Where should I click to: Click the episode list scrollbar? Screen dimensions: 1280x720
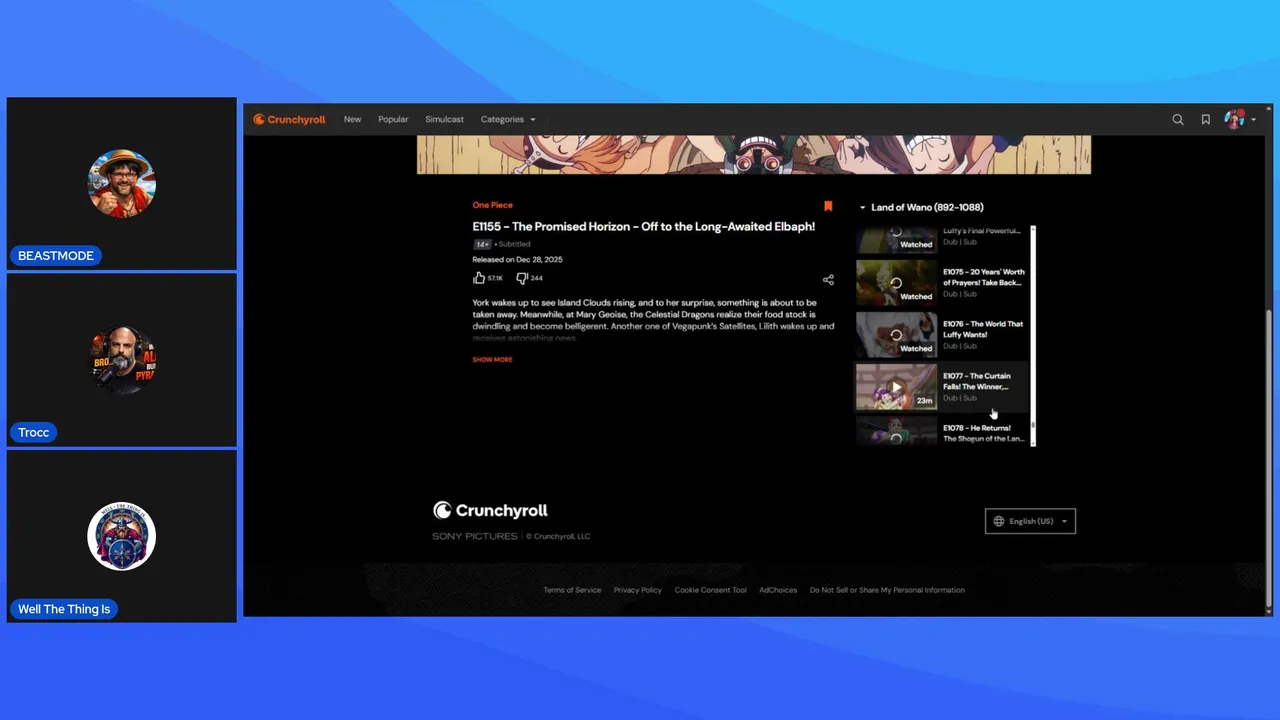(x=1033, y=335)
